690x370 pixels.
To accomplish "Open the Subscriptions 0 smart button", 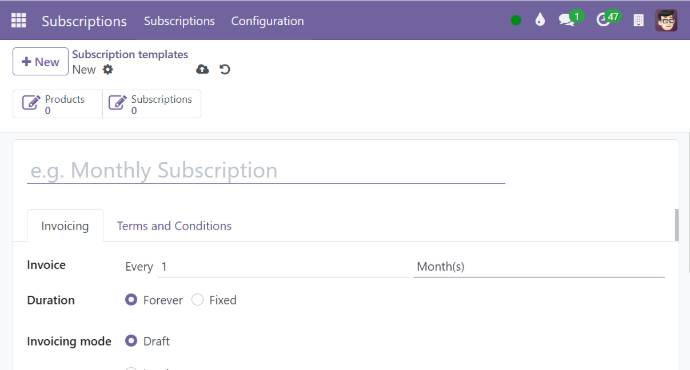I will (151, 104).
